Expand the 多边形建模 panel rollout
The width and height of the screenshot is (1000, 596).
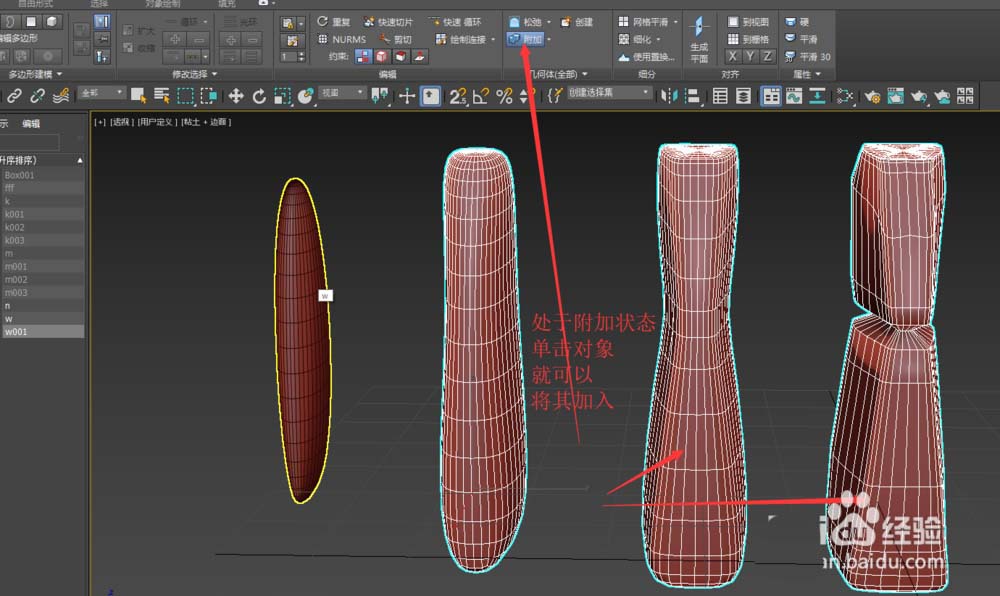click(35, 74)
